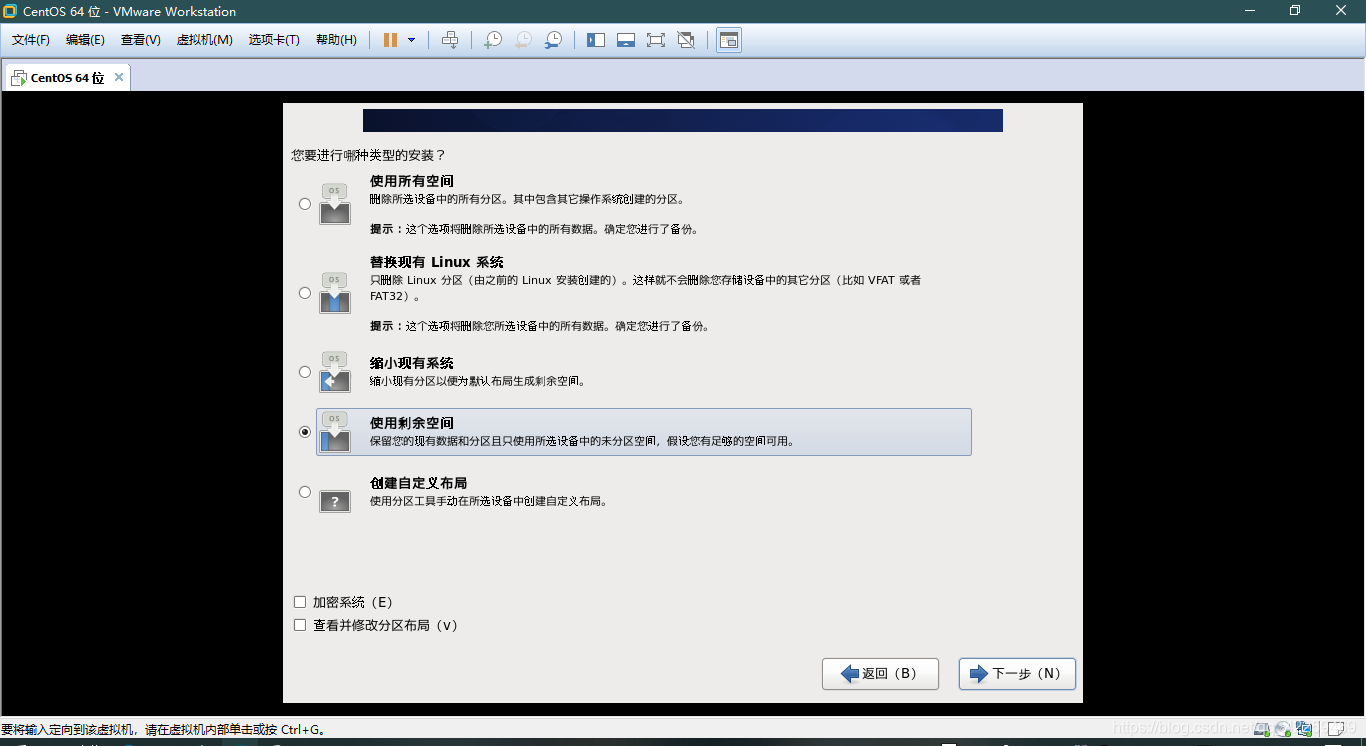Click the Use Free Space disk icon
This screenshot has height=746, width=1366.
(335, 432)
